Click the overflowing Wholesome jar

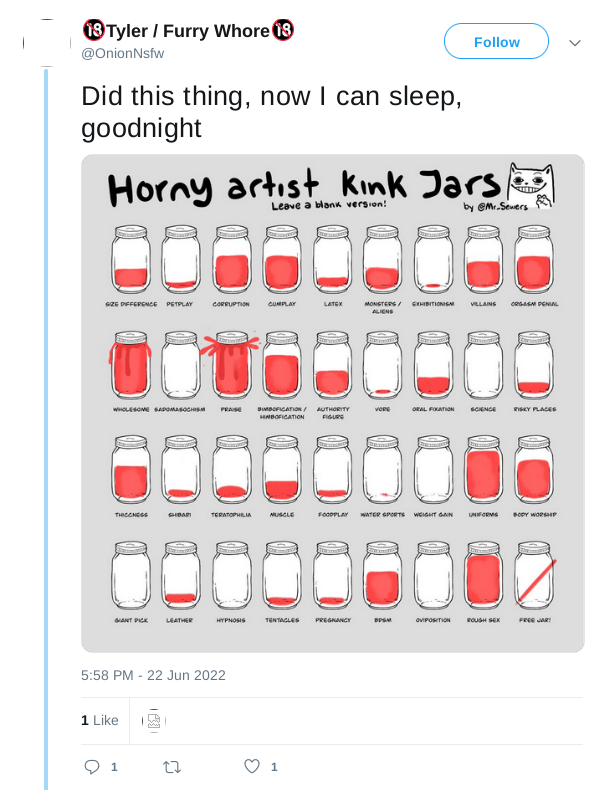pyautogui.click(x=130, y=365)
